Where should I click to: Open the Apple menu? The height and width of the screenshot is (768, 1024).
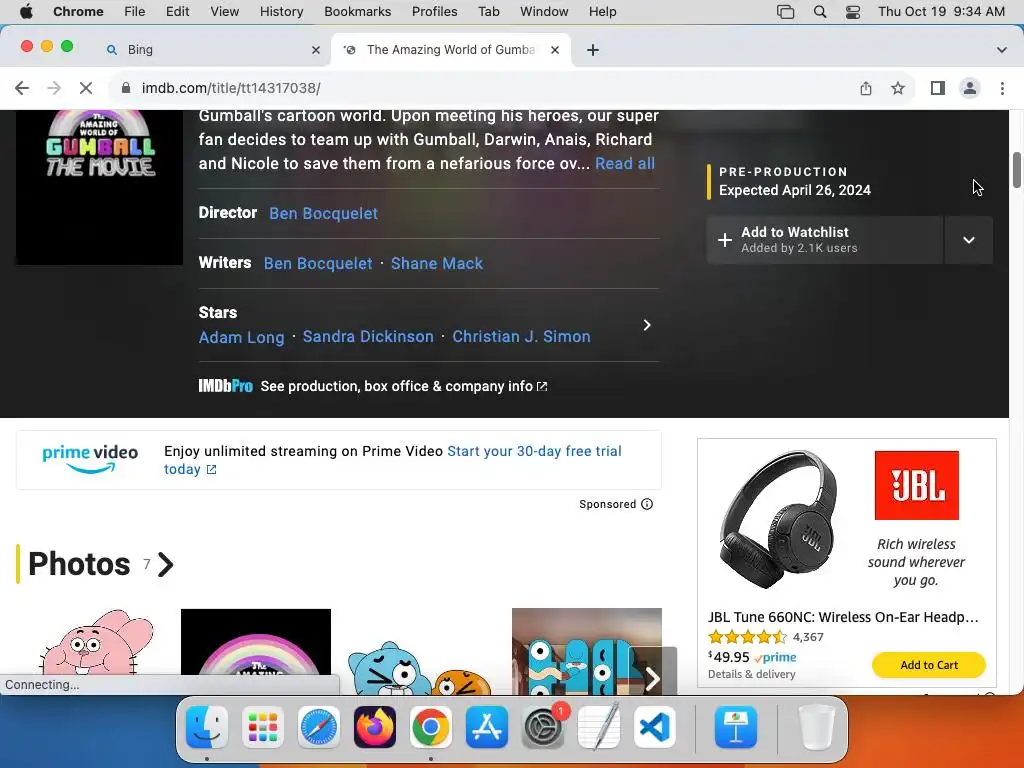(26, 12)
